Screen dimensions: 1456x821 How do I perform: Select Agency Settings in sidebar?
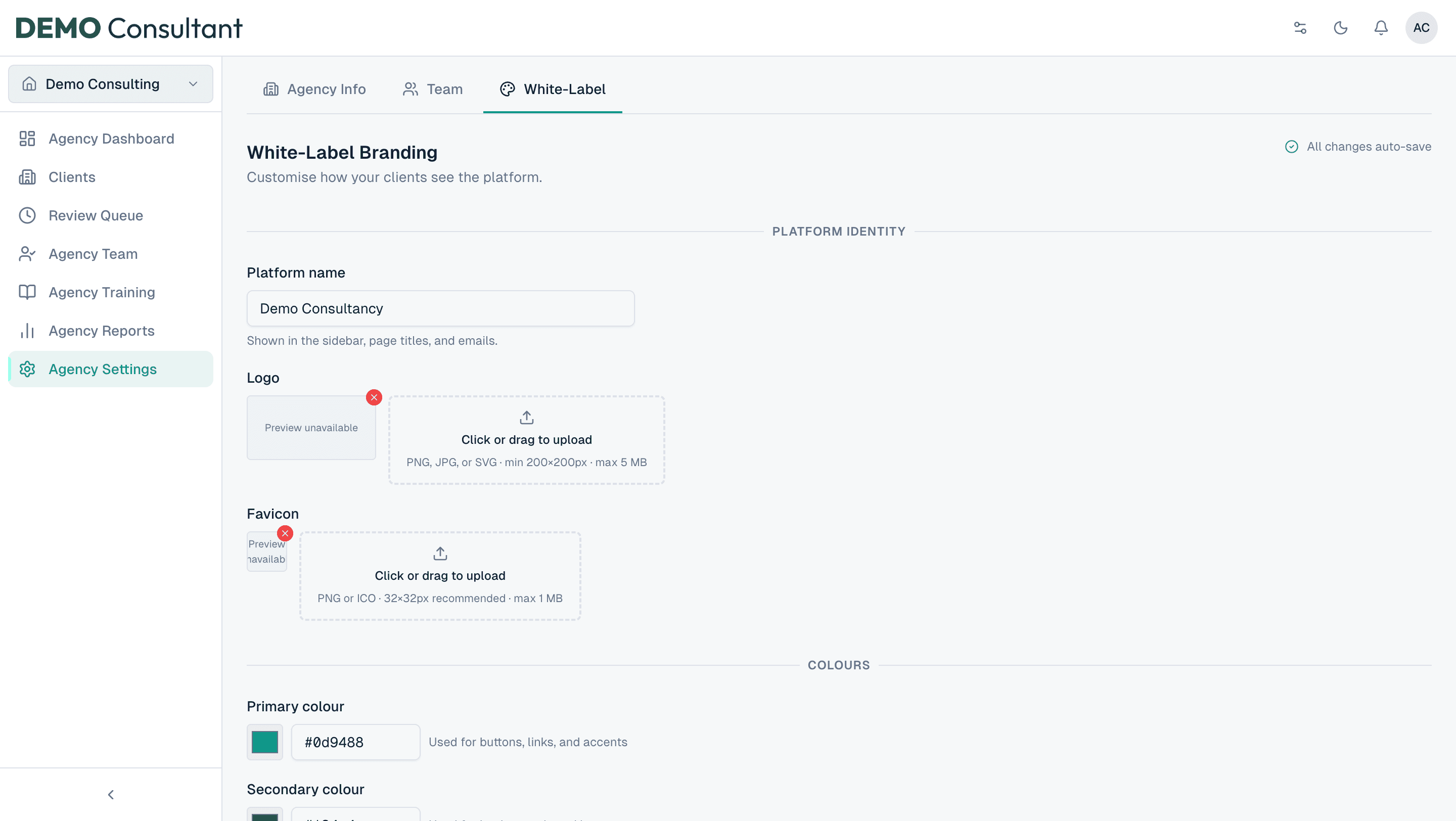pos(111,369)
